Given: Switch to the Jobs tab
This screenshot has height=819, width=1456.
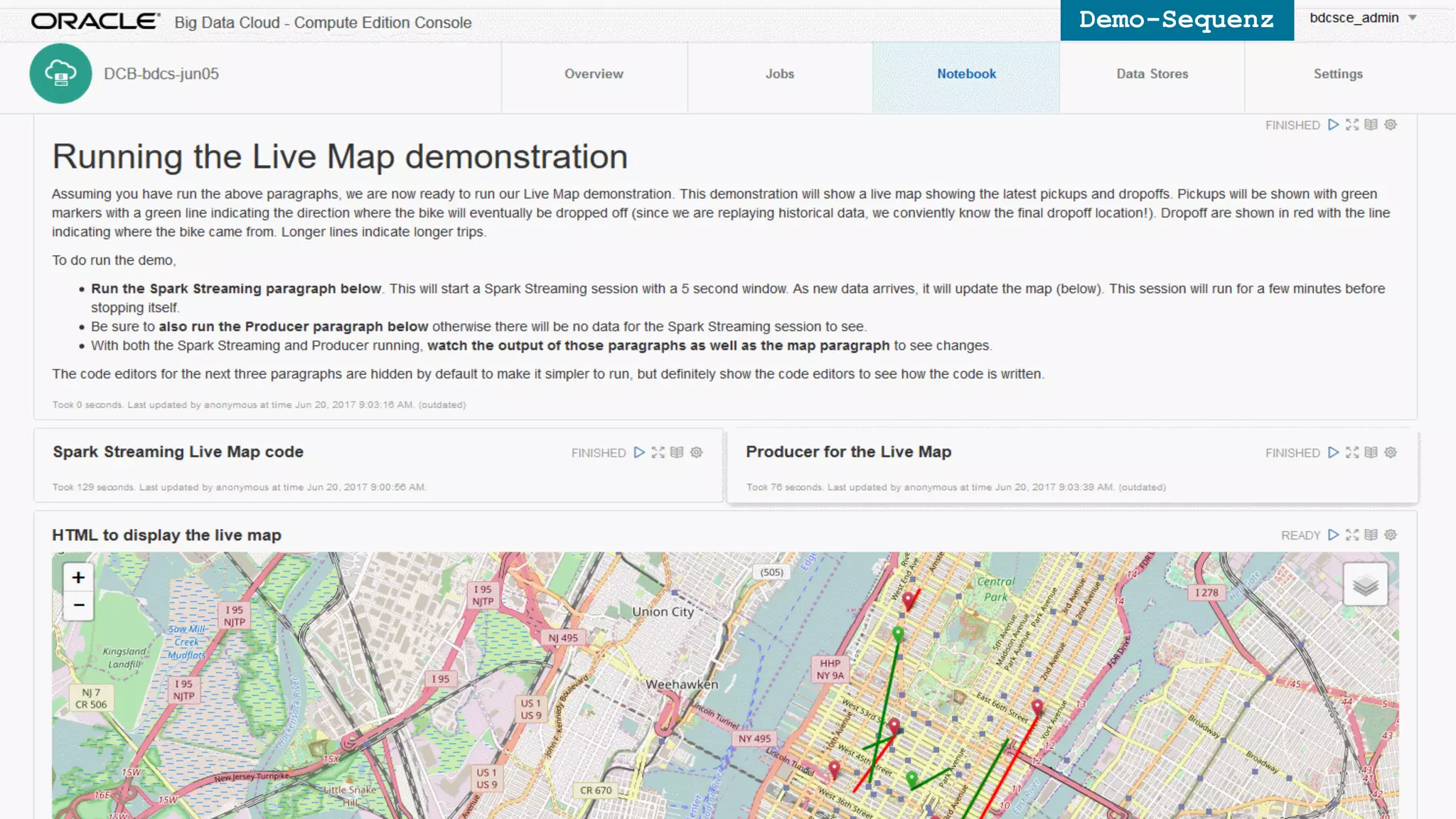Looking at the screenshot, I should click(779, 74).
